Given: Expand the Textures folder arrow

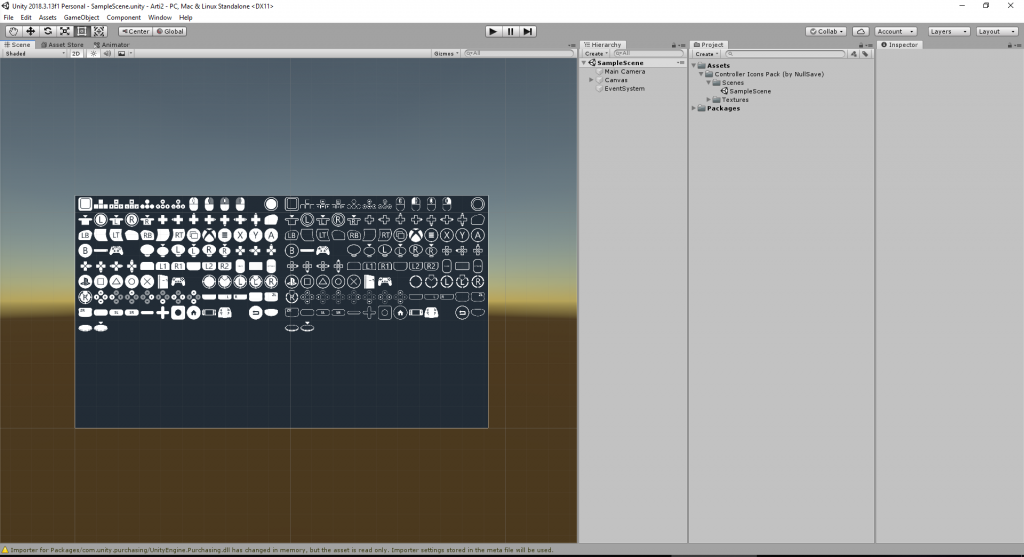Looking at the screenshot, I should [709, 100].
